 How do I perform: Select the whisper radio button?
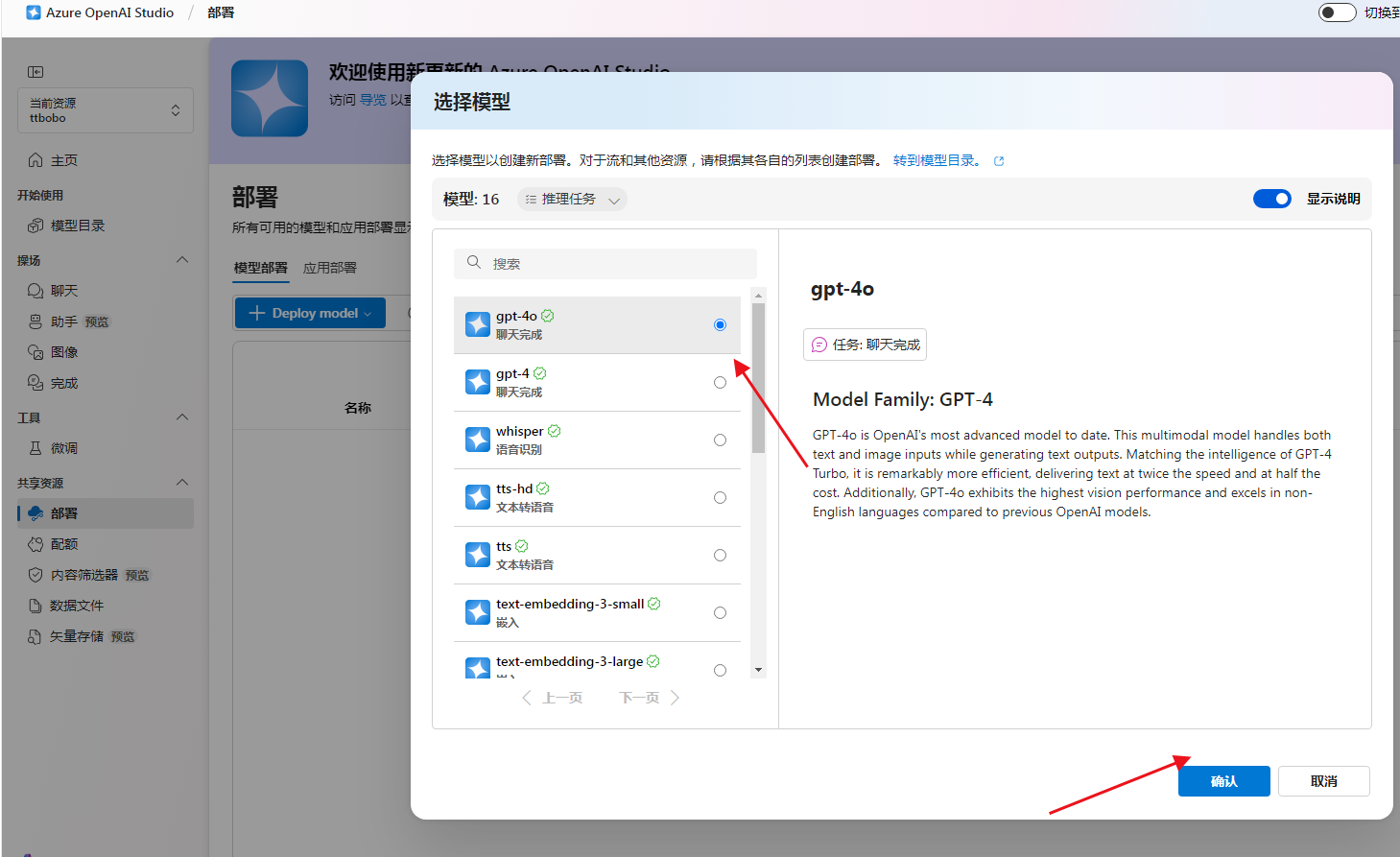(720, 440)
